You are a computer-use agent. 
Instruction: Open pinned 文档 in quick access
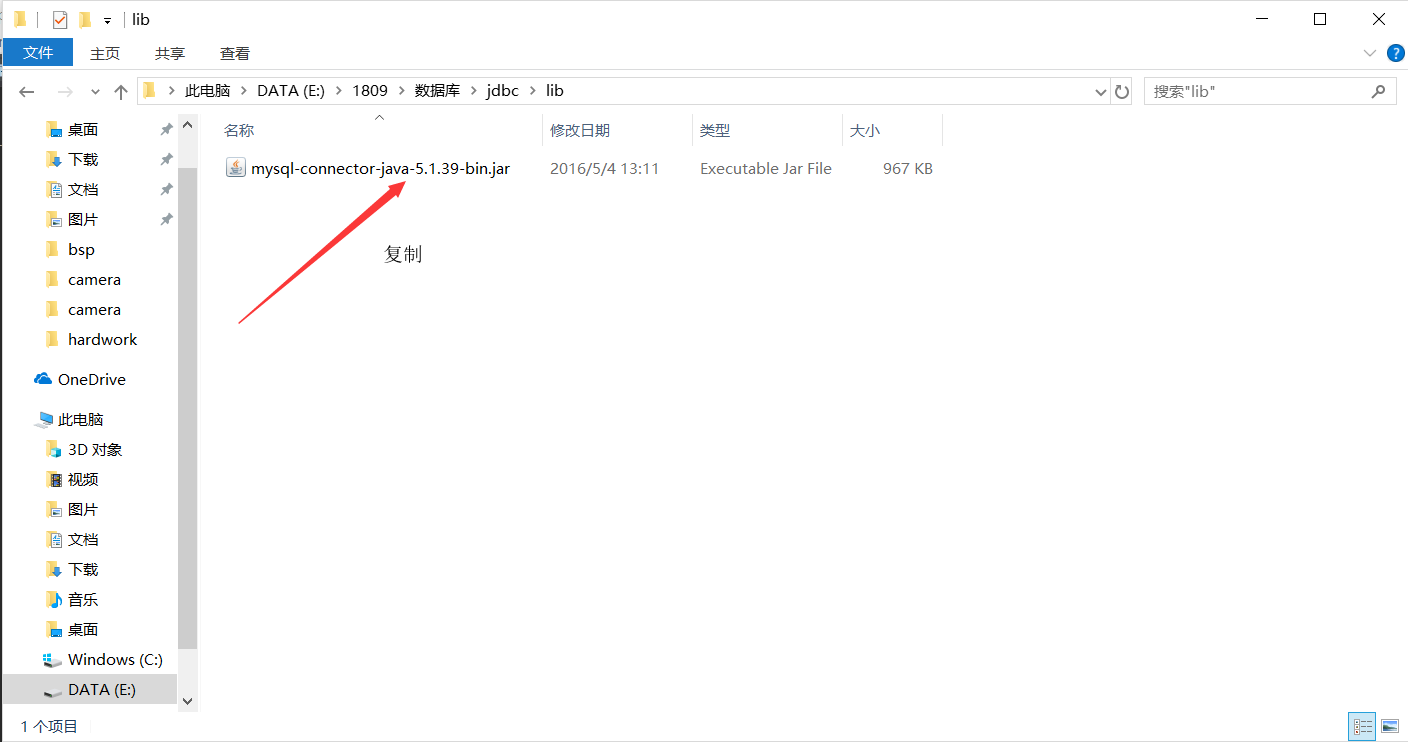click(83, 190)
